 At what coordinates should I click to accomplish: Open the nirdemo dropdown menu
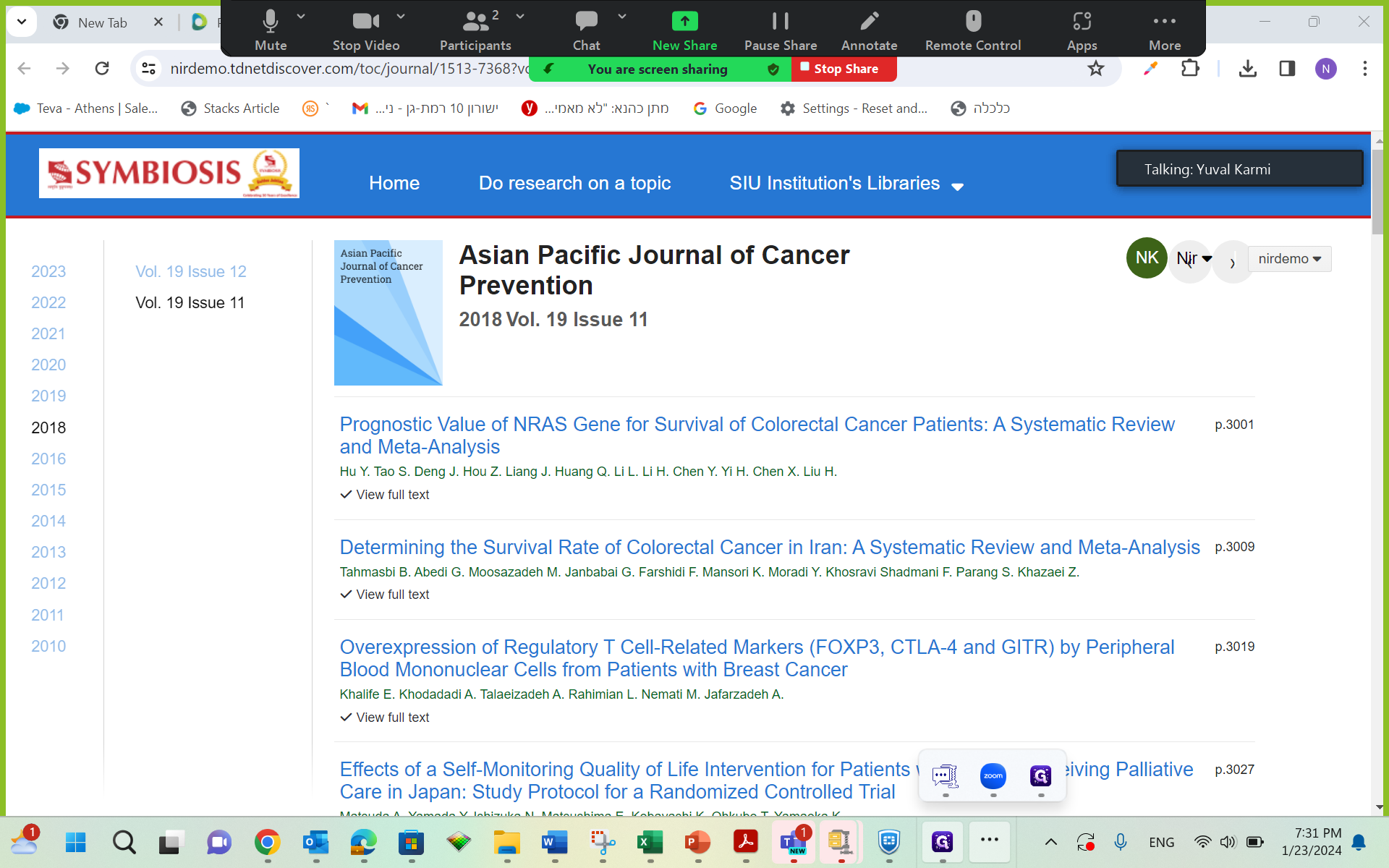[1289, 259]
